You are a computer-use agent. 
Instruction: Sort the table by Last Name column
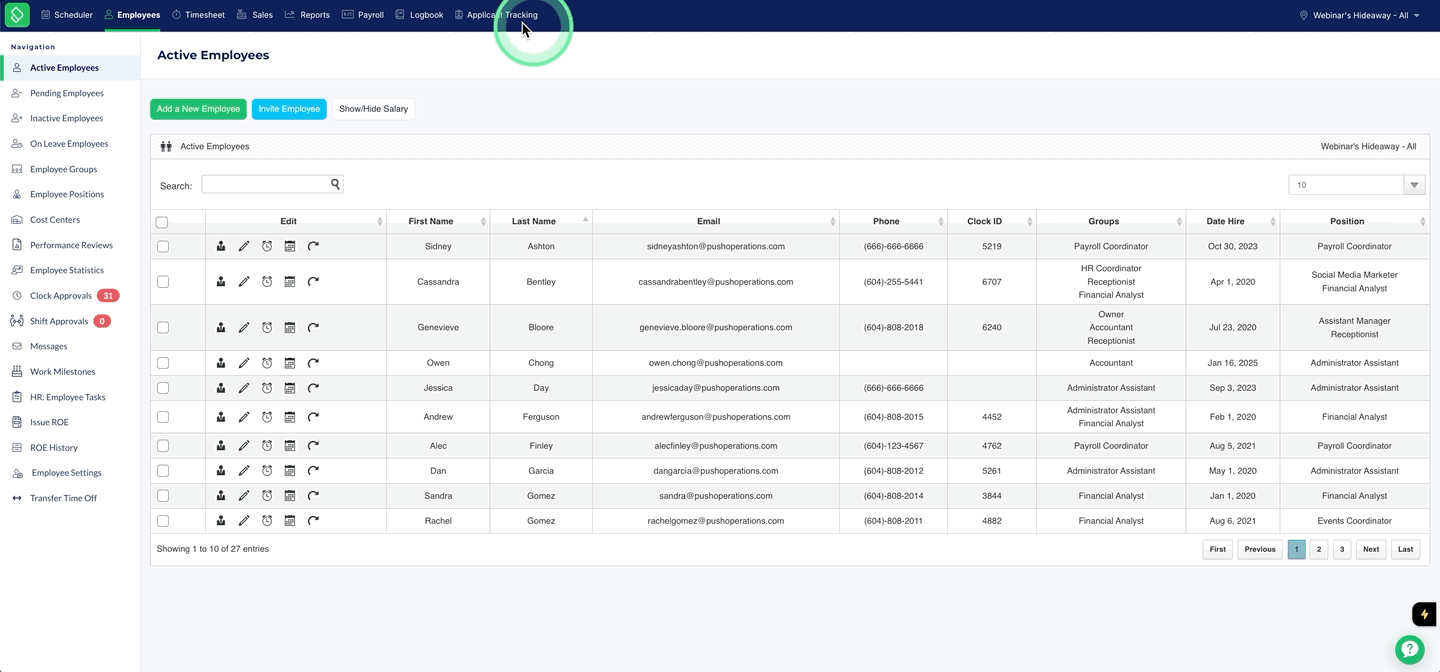coord(541,221)
